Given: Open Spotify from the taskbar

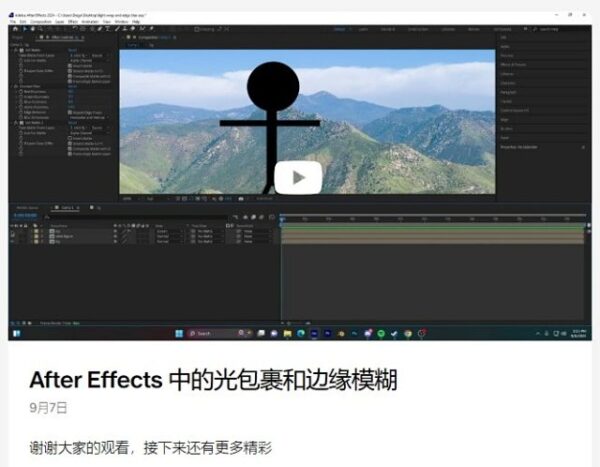Looking at the screenshot, I should point(381,333).
